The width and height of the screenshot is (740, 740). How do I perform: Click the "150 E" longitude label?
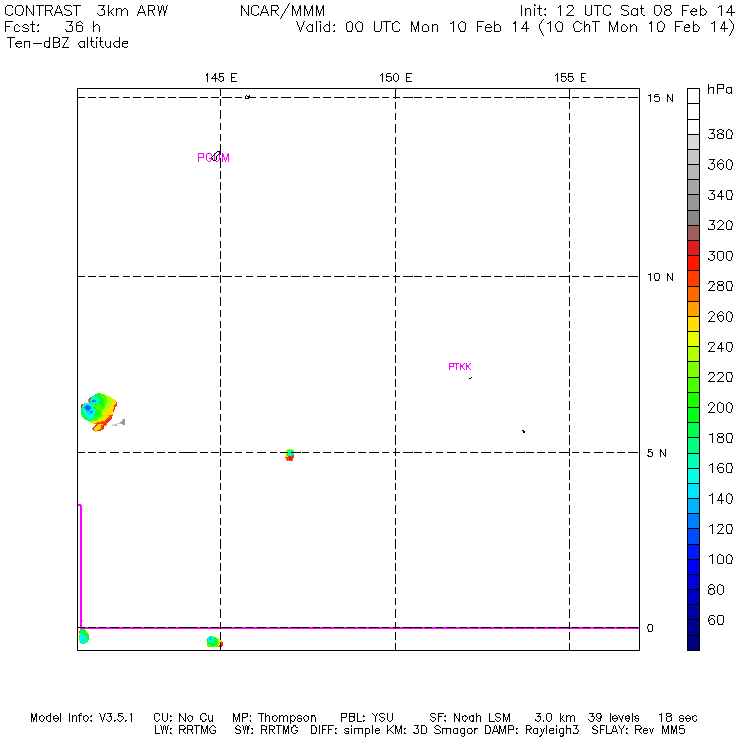coord(395,78)
